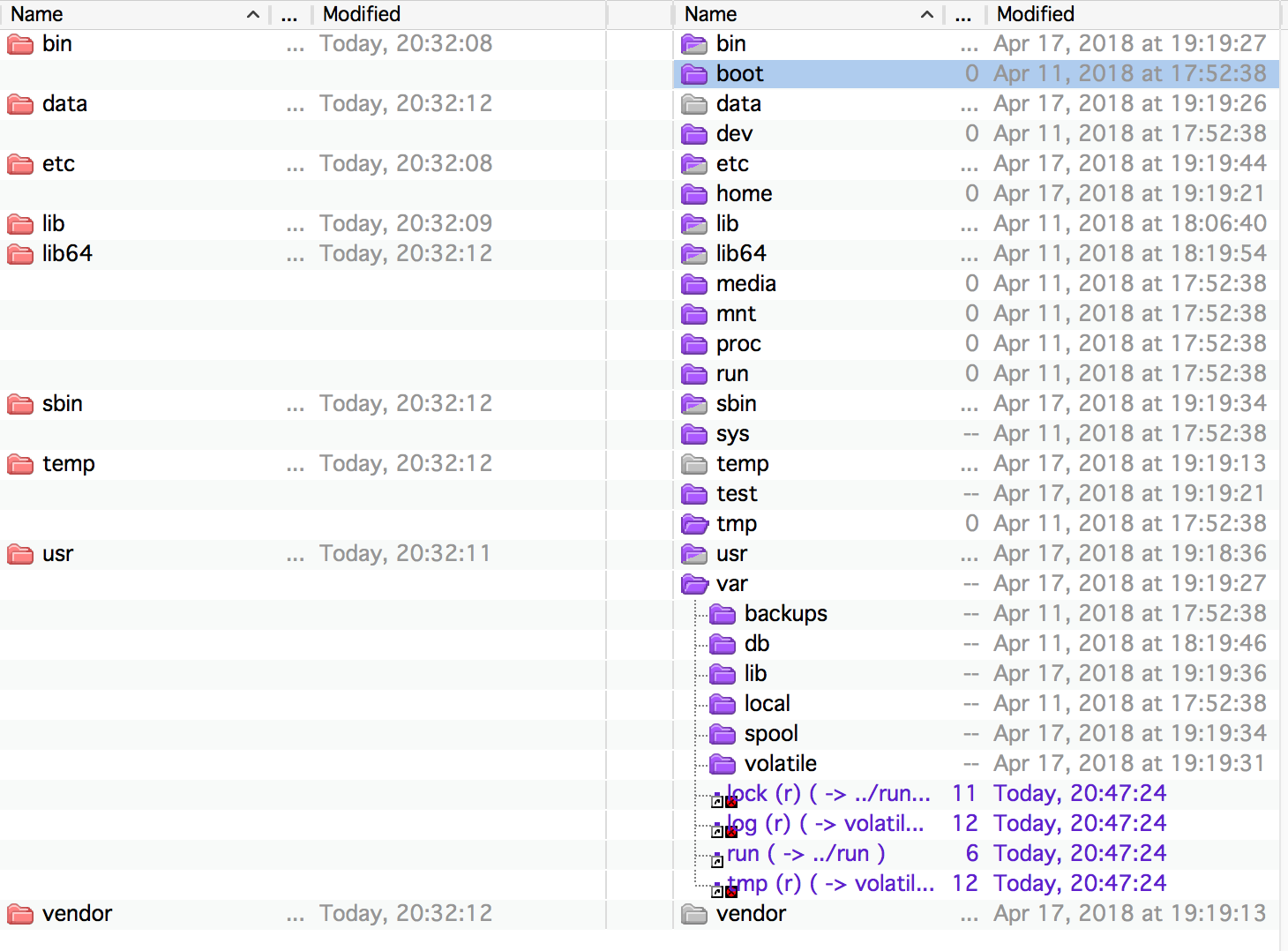The height and width of the screenshot is (951, 1288).
Task: Click the red lib64 folder icon in left pane
Action: [x=20, y=254]
